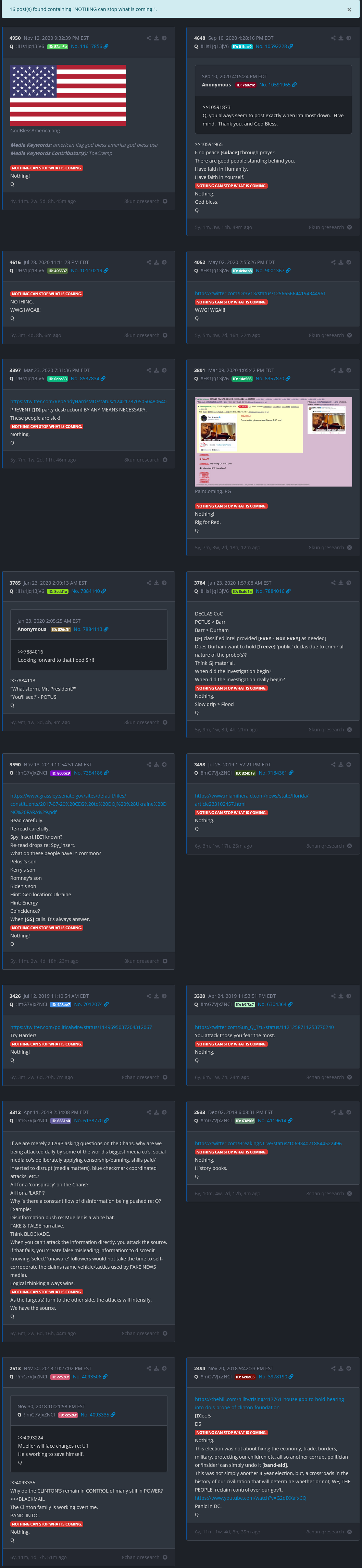Open post number 10110219 link
This screenshot has width=362, height=1568.
pos(86,271)
